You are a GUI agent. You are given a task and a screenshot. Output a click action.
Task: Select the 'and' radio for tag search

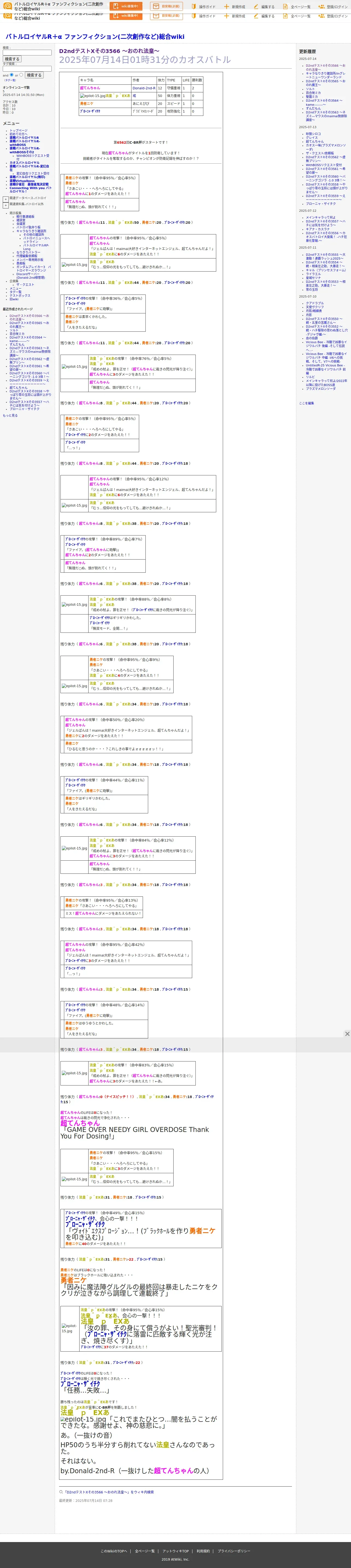[11, 75]
